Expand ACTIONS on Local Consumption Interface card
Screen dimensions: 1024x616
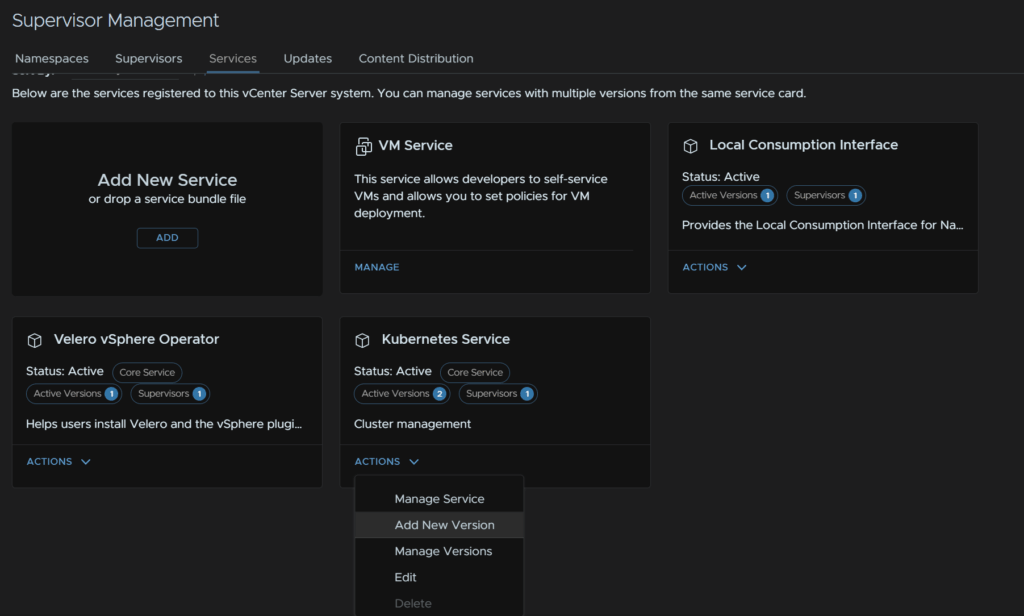coord(714,267)
